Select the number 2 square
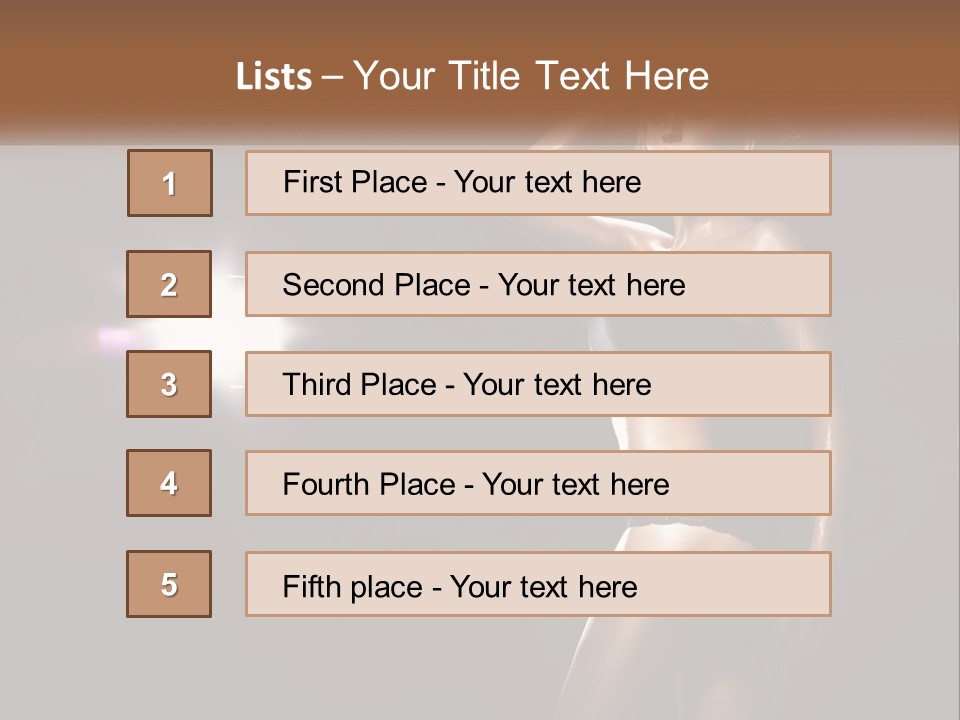The height and width of the screenshot is (720, 960). coord(169,284)
